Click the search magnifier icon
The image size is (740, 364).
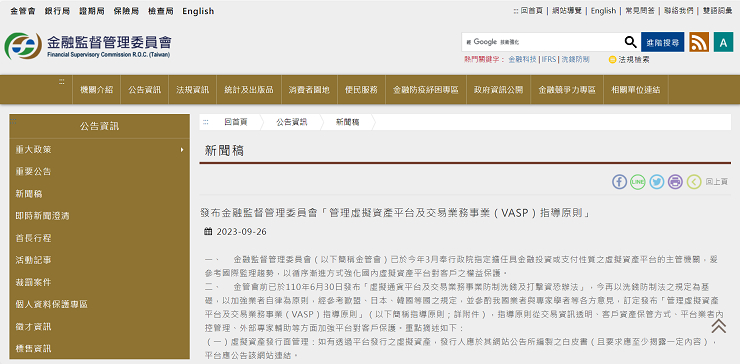click(x=631, y=42)
